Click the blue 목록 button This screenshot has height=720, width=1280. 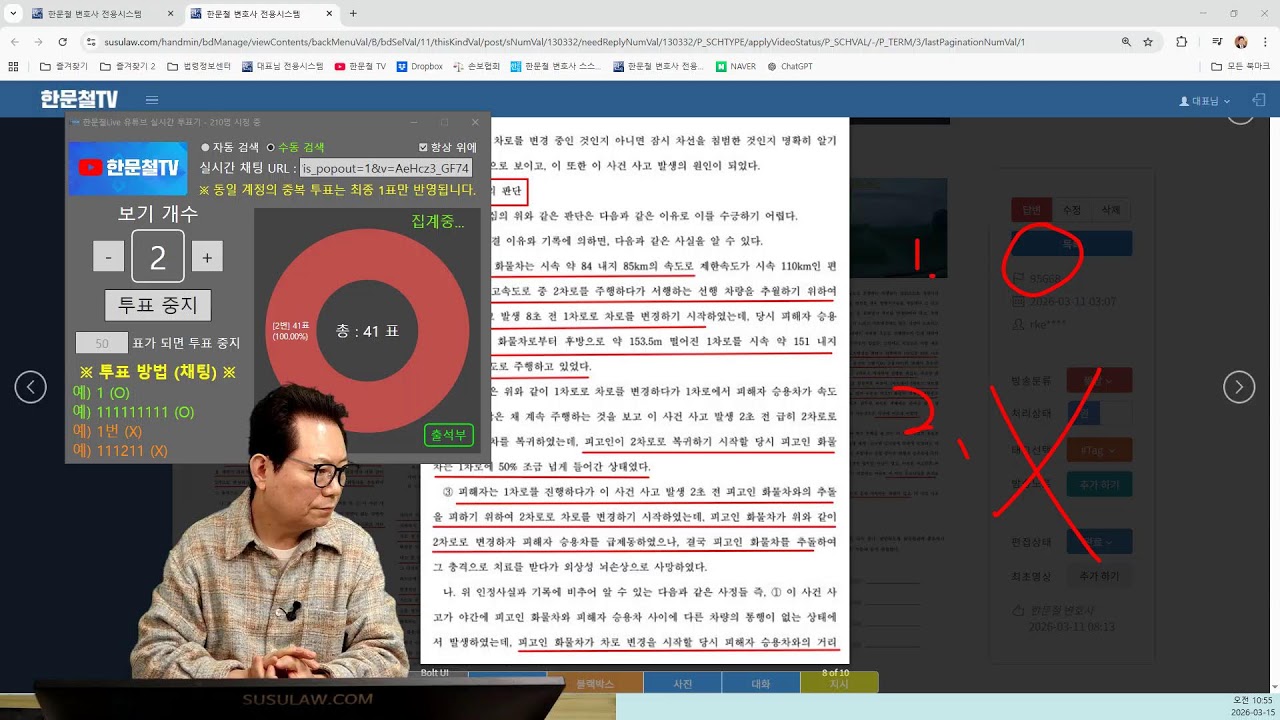coord(1072,243)
